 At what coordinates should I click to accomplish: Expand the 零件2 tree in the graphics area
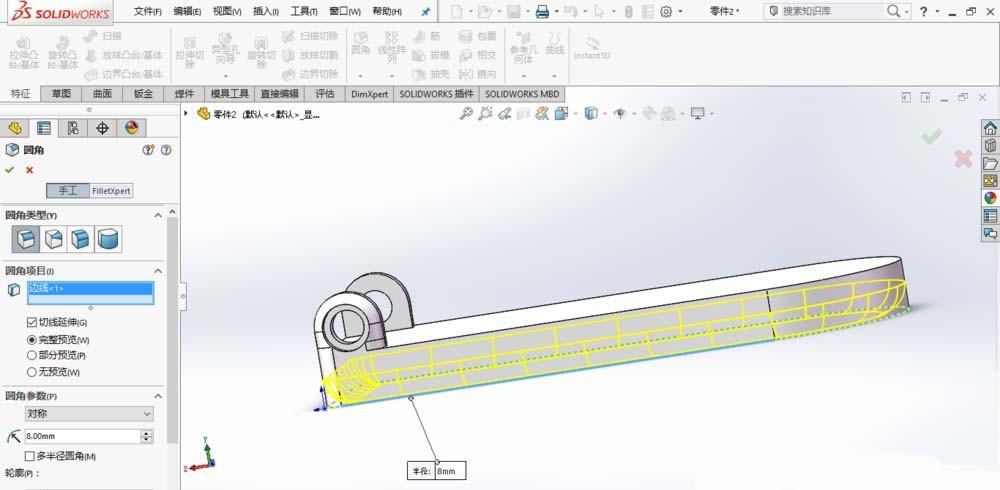point(186,114)
